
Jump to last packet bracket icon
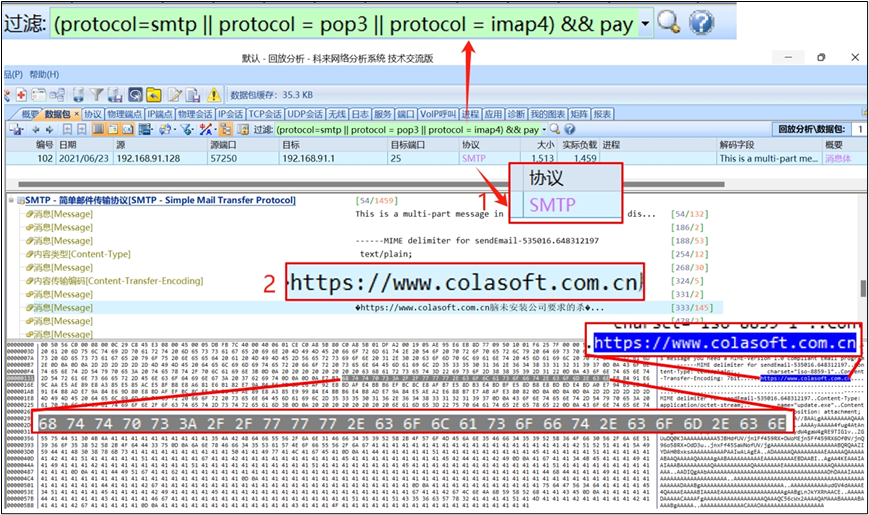pos(81,129)
